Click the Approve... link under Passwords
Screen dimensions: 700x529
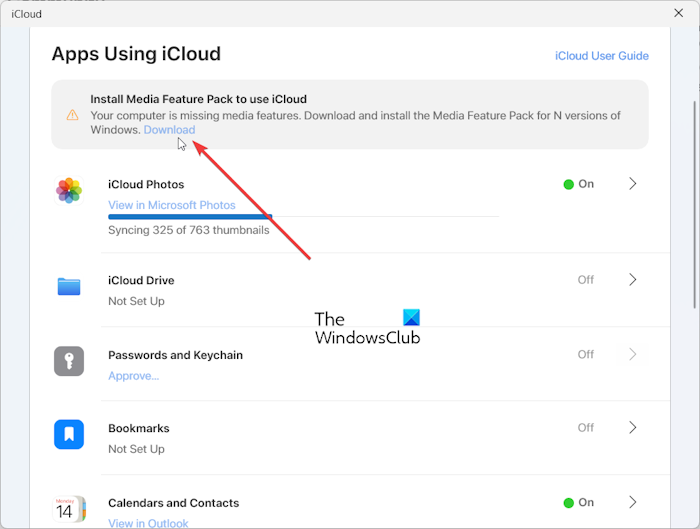133,376
